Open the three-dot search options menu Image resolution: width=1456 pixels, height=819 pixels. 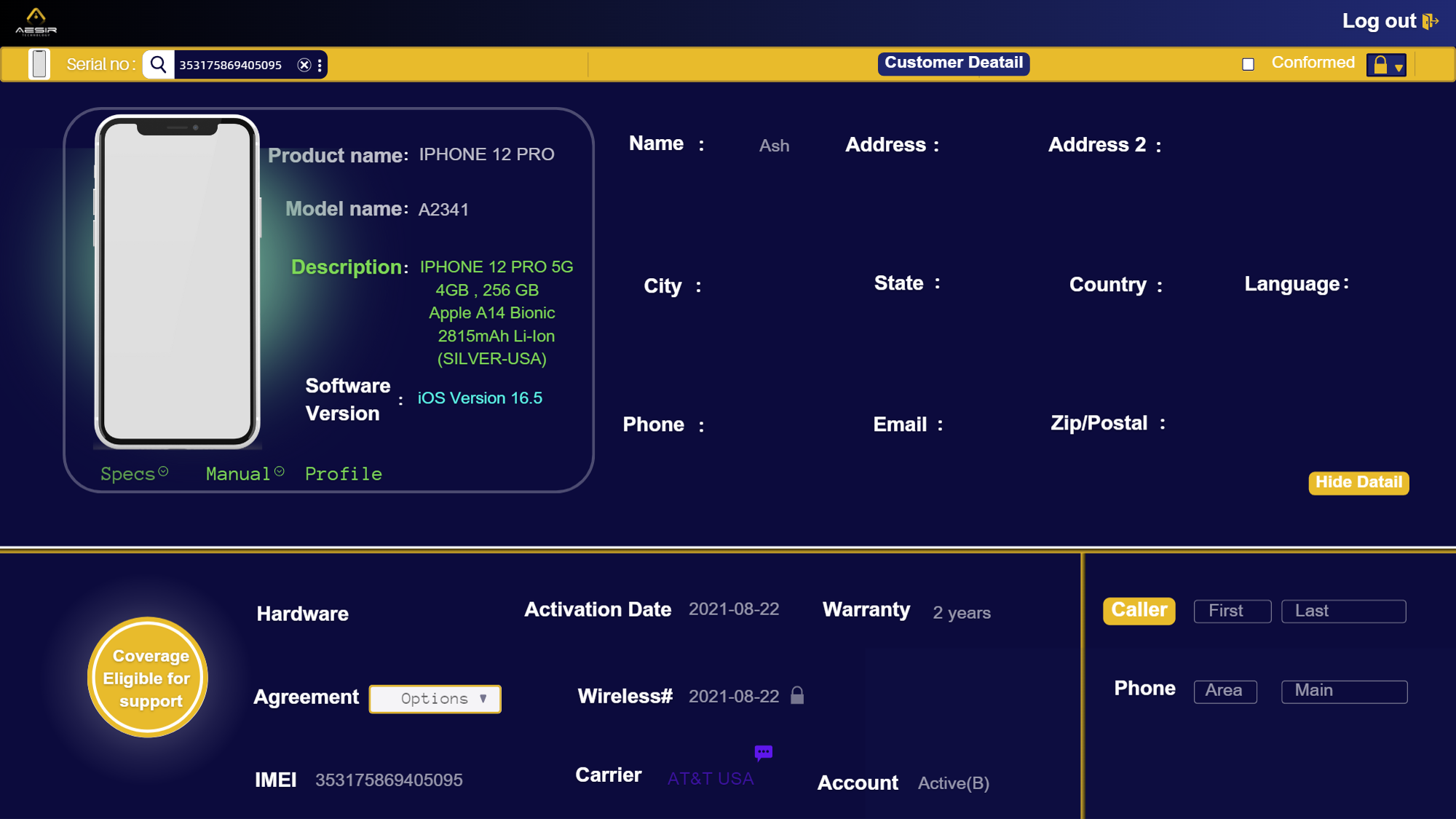pos(320,65)
